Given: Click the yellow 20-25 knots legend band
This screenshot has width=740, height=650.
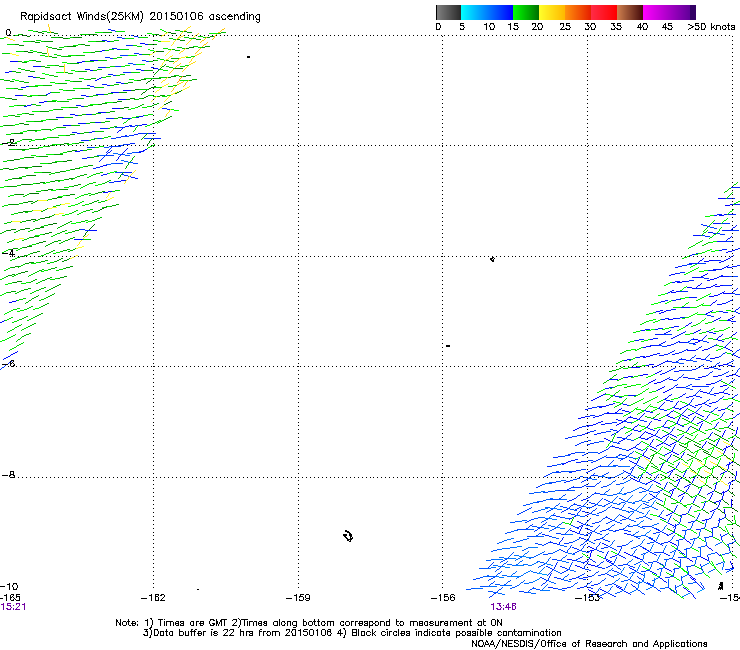Looking at the screenshot, I should (x=552, y=12).
